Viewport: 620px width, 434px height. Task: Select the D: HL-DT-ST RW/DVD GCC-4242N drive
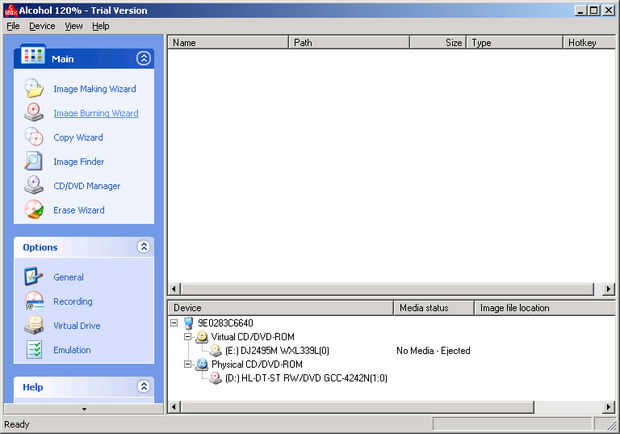(306, 378)
